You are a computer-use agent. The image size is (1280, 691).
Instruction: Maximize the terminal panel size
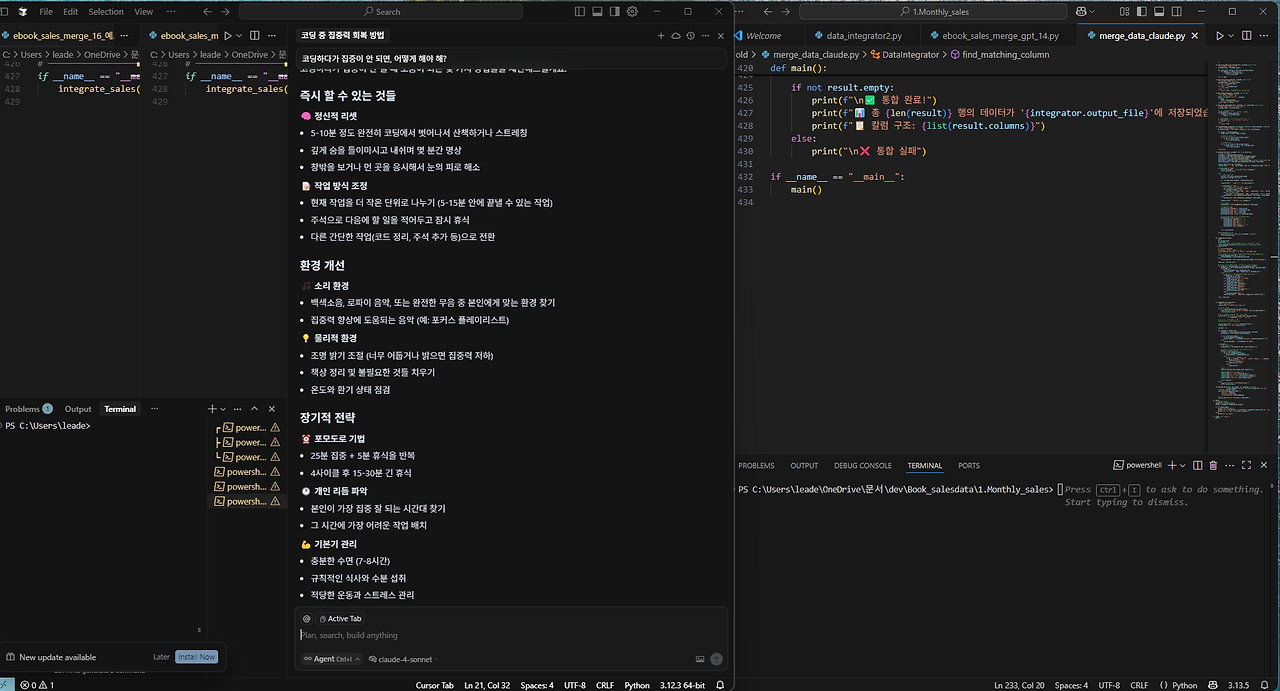(x=1246, y=465)
